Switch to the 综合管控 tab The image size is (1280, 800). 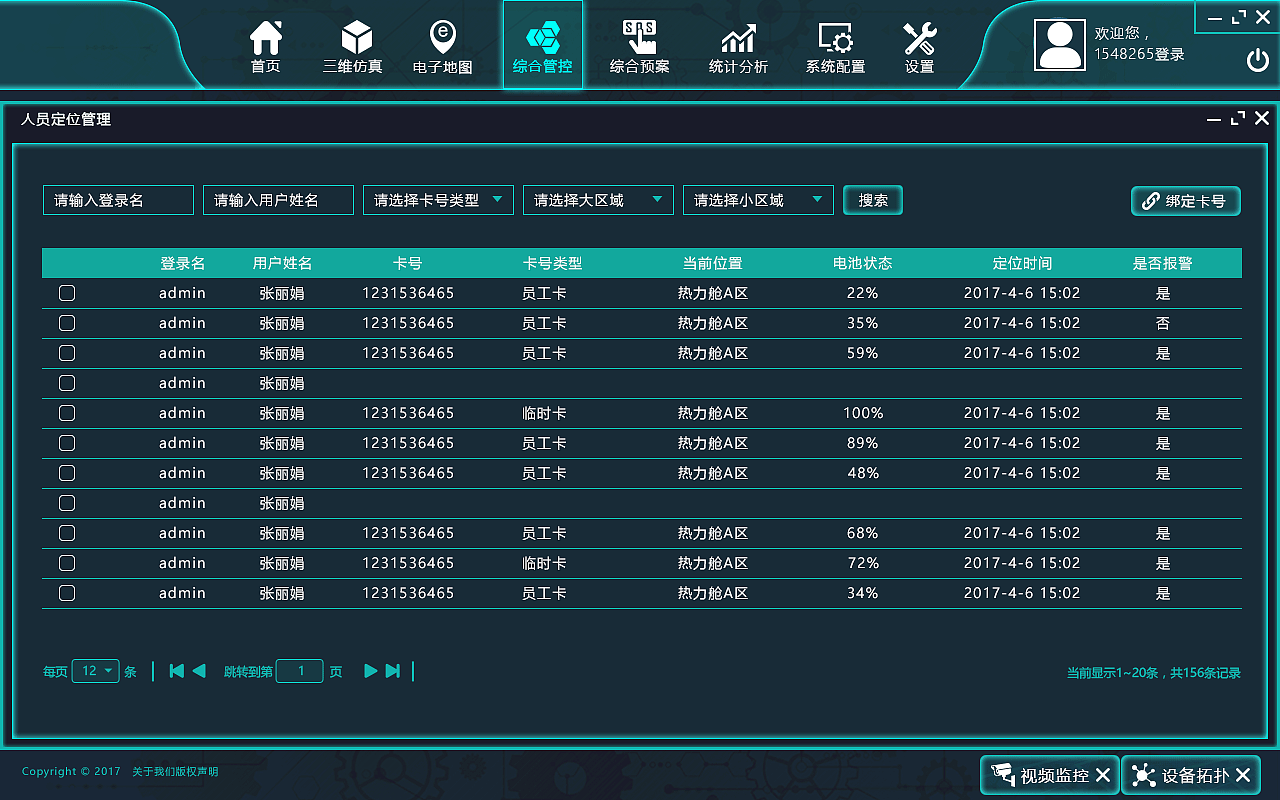point(542,45)
